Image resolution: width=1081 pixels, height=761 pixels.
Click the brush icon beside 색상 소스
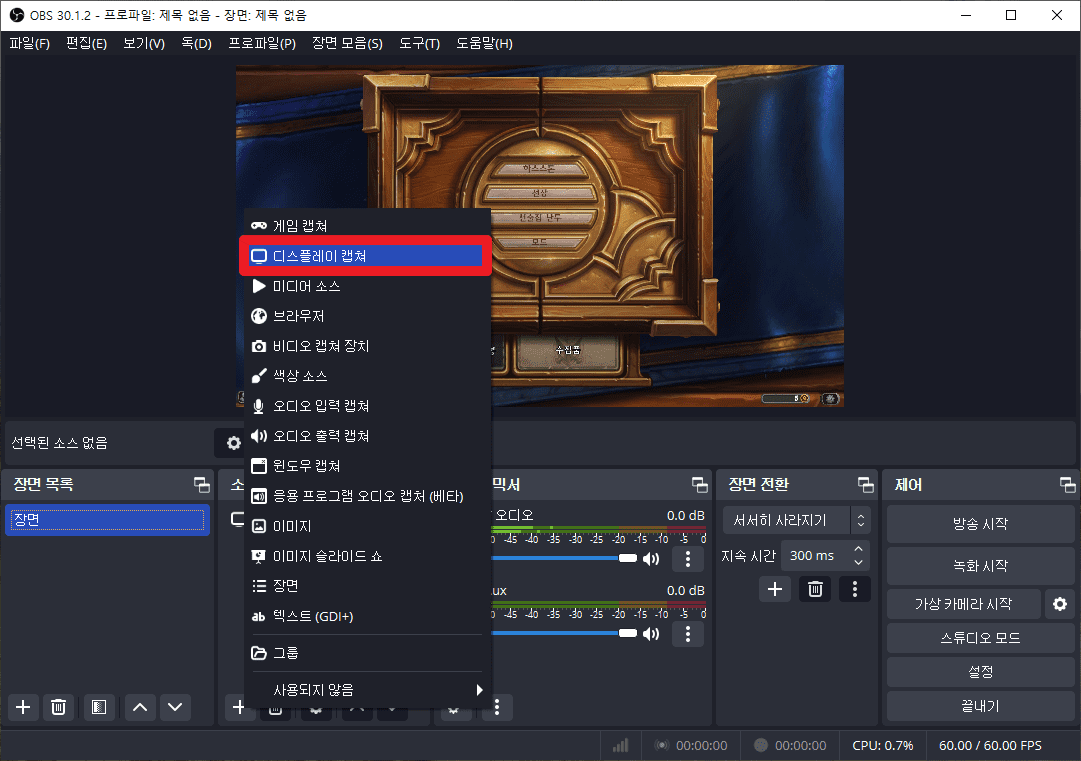click(x=259, y=376)
